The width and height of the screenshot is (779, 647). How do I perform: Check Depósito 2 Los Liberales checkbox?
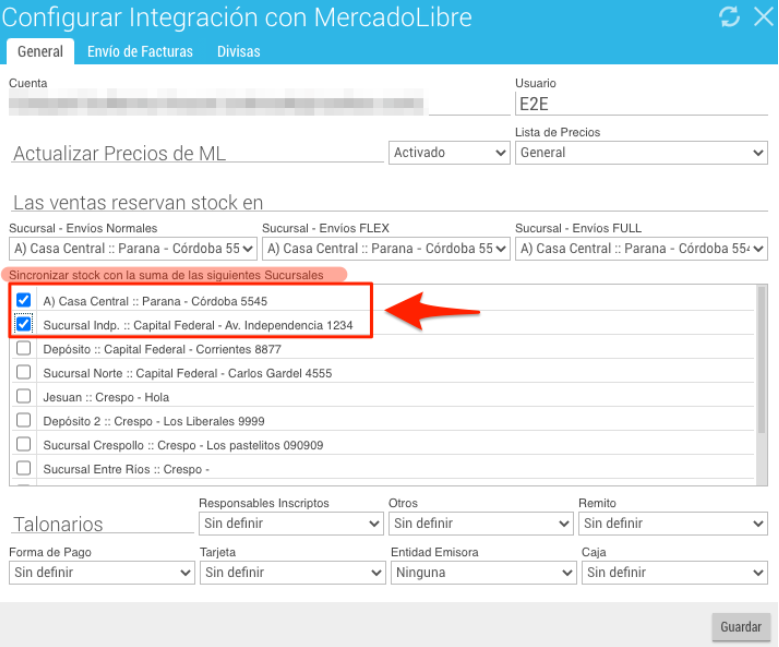(23, 420)
